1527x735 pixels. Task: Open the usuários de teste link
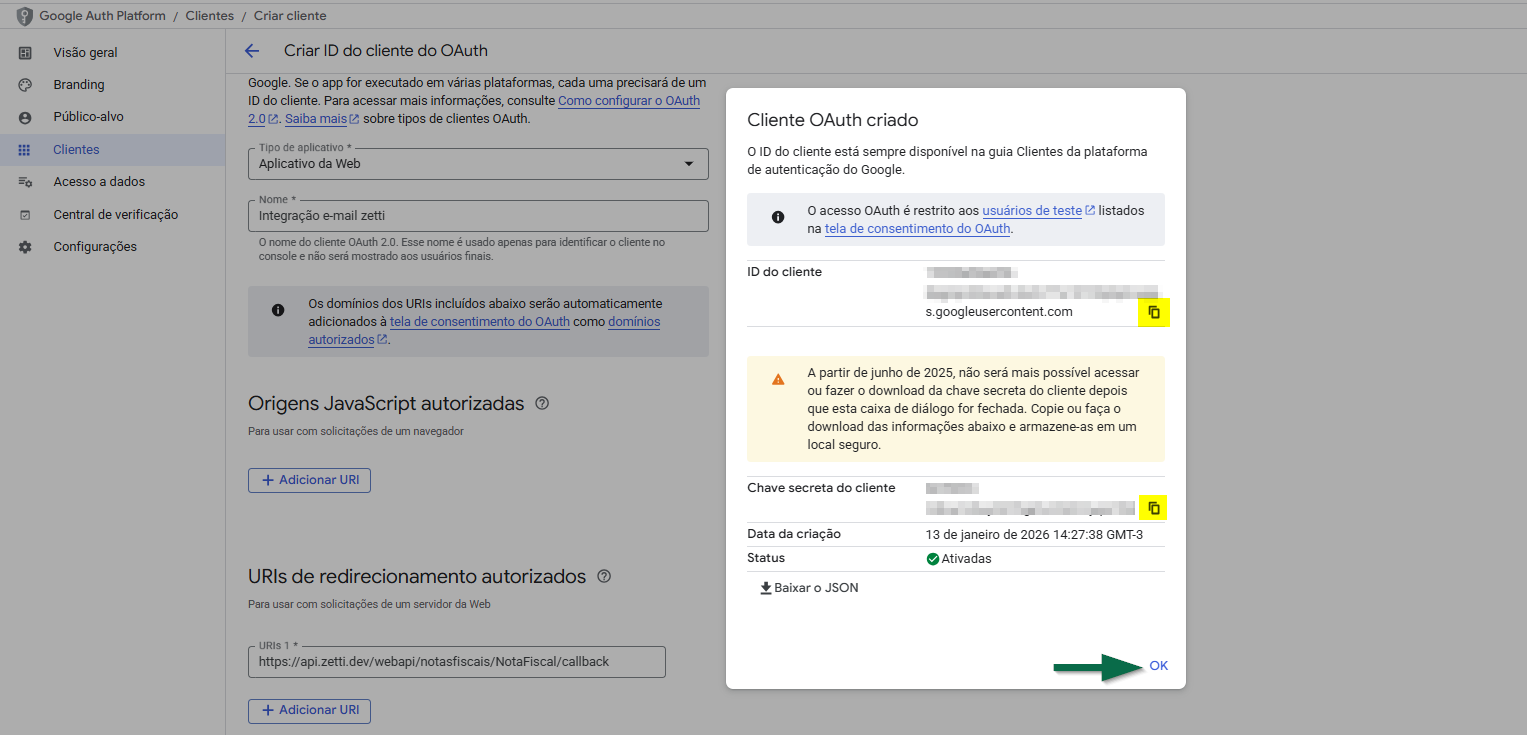tap(1039, 211)
